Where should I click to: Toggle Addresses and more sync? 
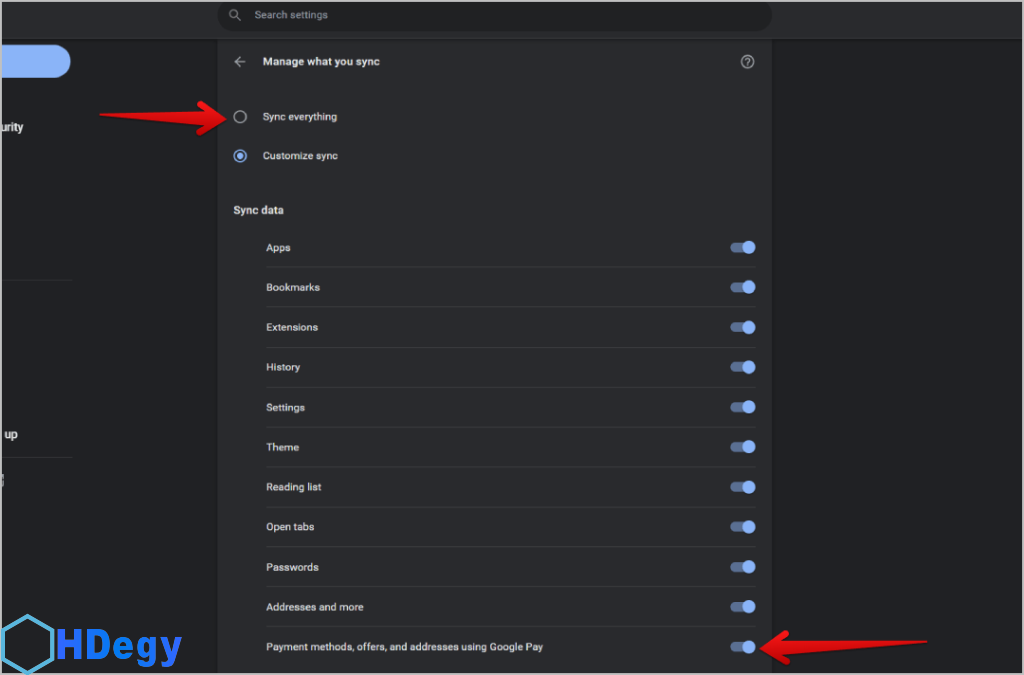pos(742,607)
